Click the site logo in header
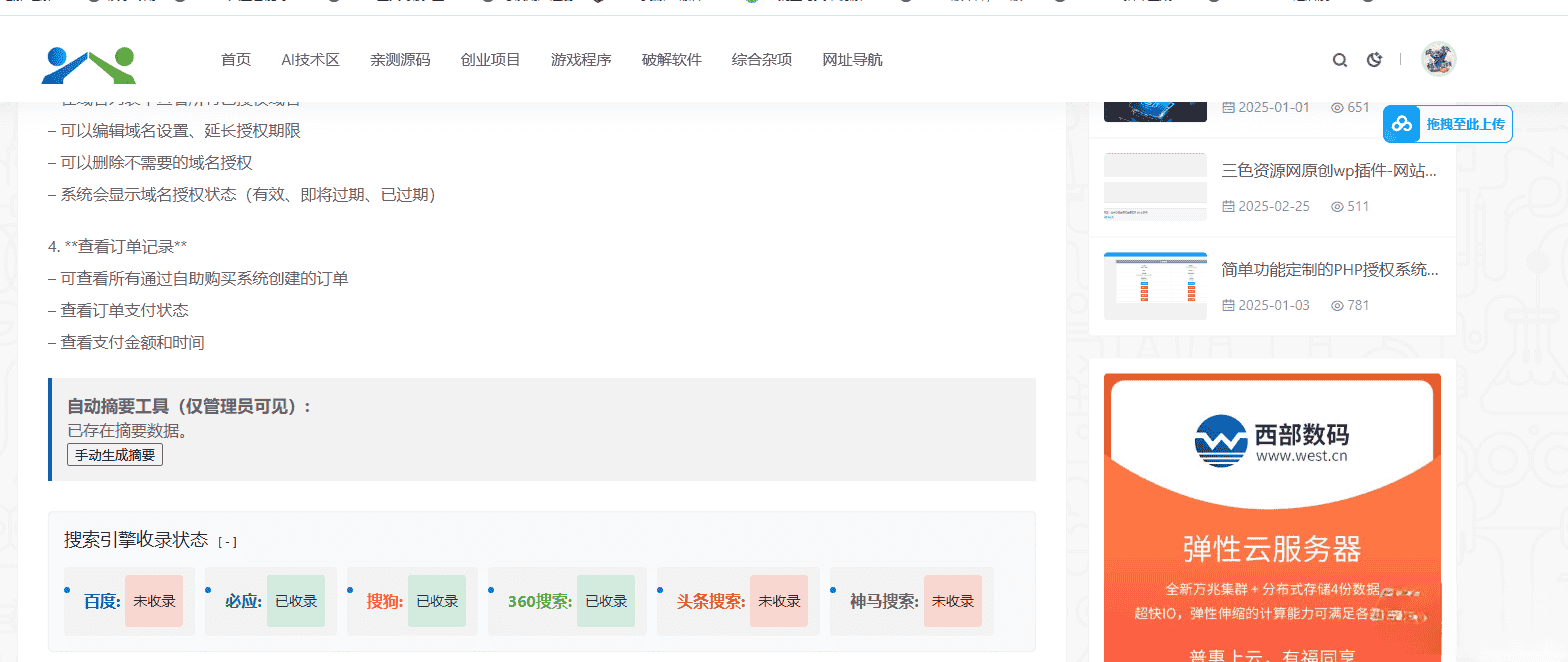The image size is (1568, 662). point(88,63)
